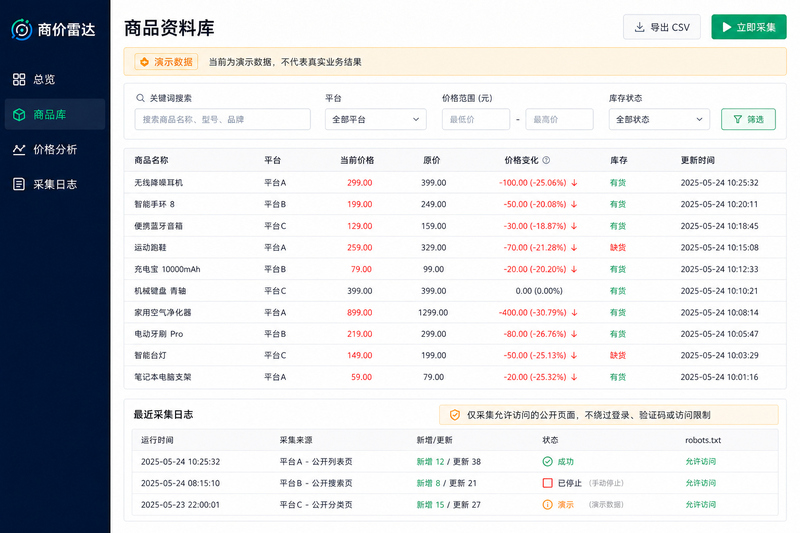Image resolution: width=800 pixels, height=533 pixels.
Task: Click the down arrow in 家用空气净化器 row
Action: point(574,312)
